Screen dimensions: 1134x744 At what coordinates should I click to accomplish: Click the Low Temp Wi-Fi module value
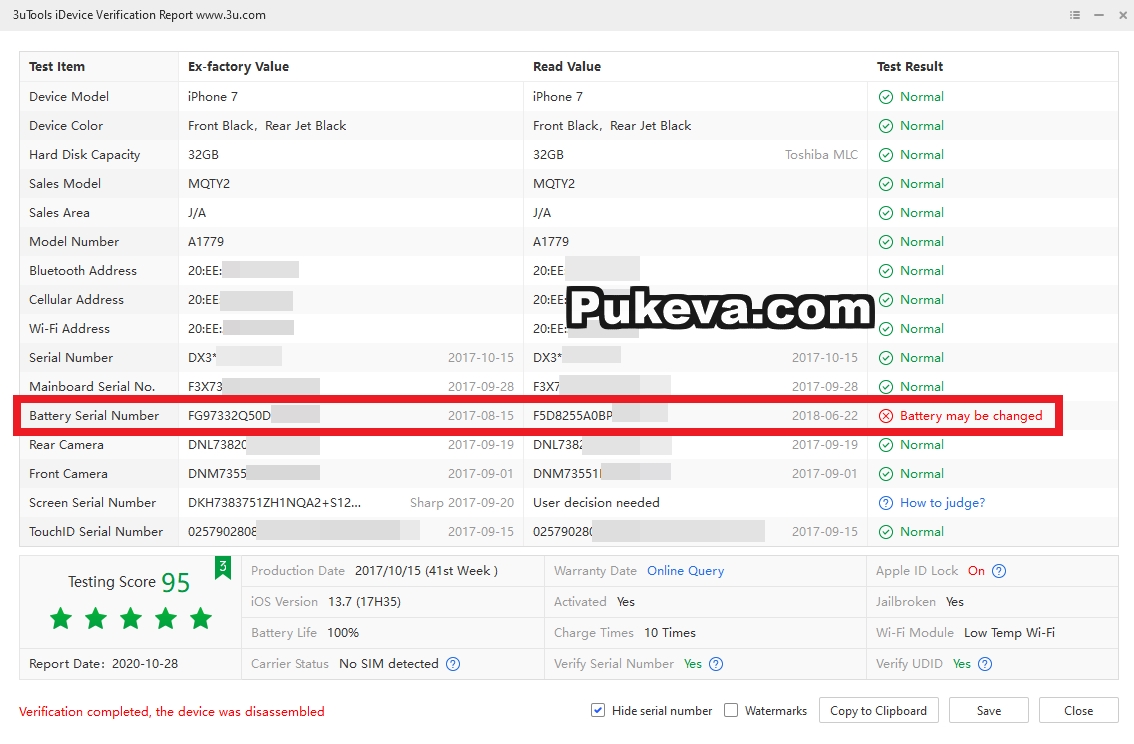click(1009, 633)
